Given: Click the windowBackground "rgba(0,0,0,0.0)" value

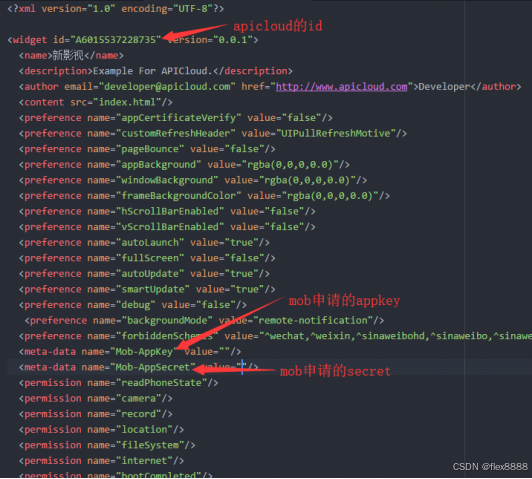Looking at the screenshot, I should [307, 180].
